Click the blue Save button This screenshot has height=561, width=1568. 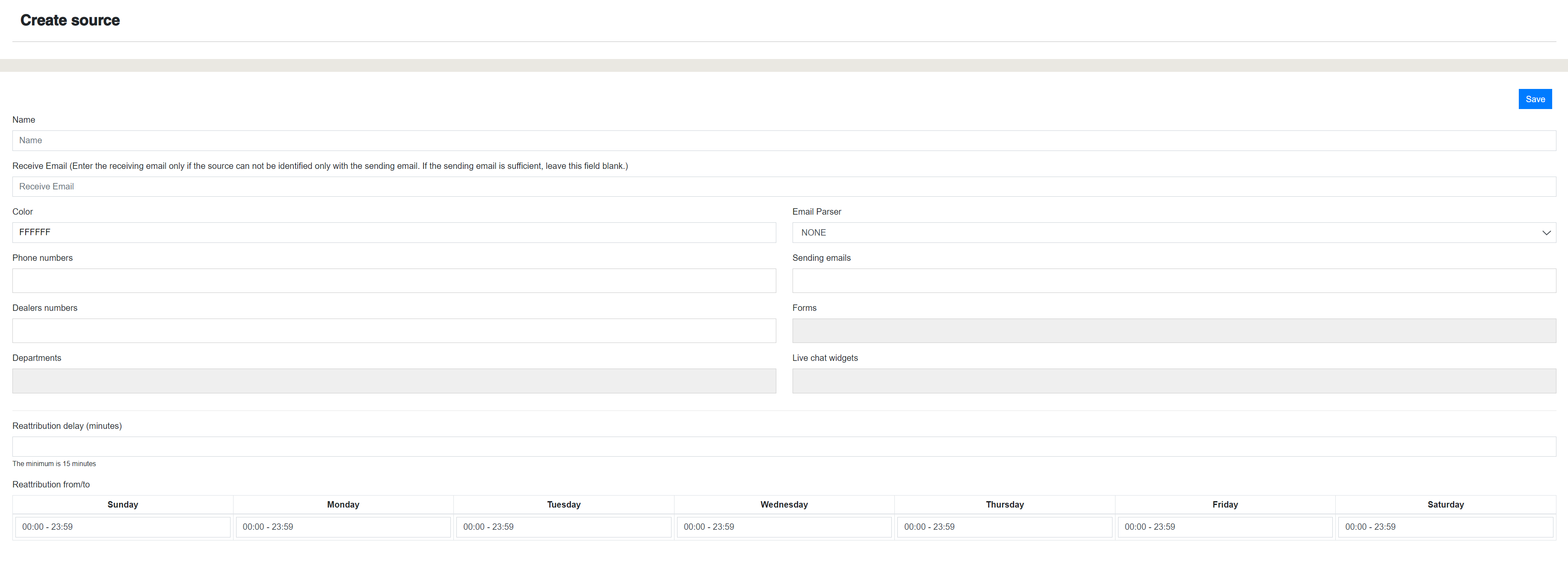point(1535,99)
